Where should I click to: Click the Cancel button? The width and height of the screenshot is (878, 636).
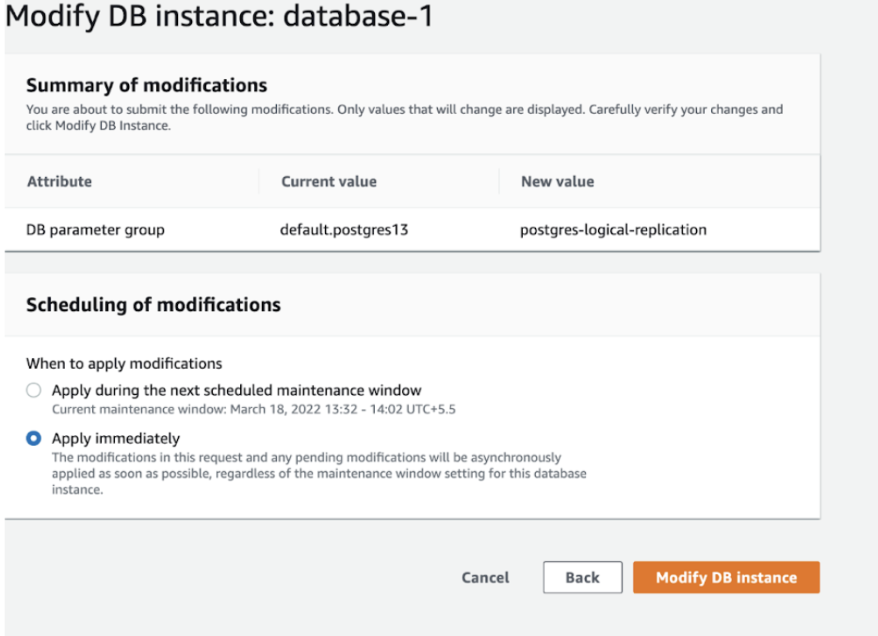pyautogui.click(x=485, y=577)
